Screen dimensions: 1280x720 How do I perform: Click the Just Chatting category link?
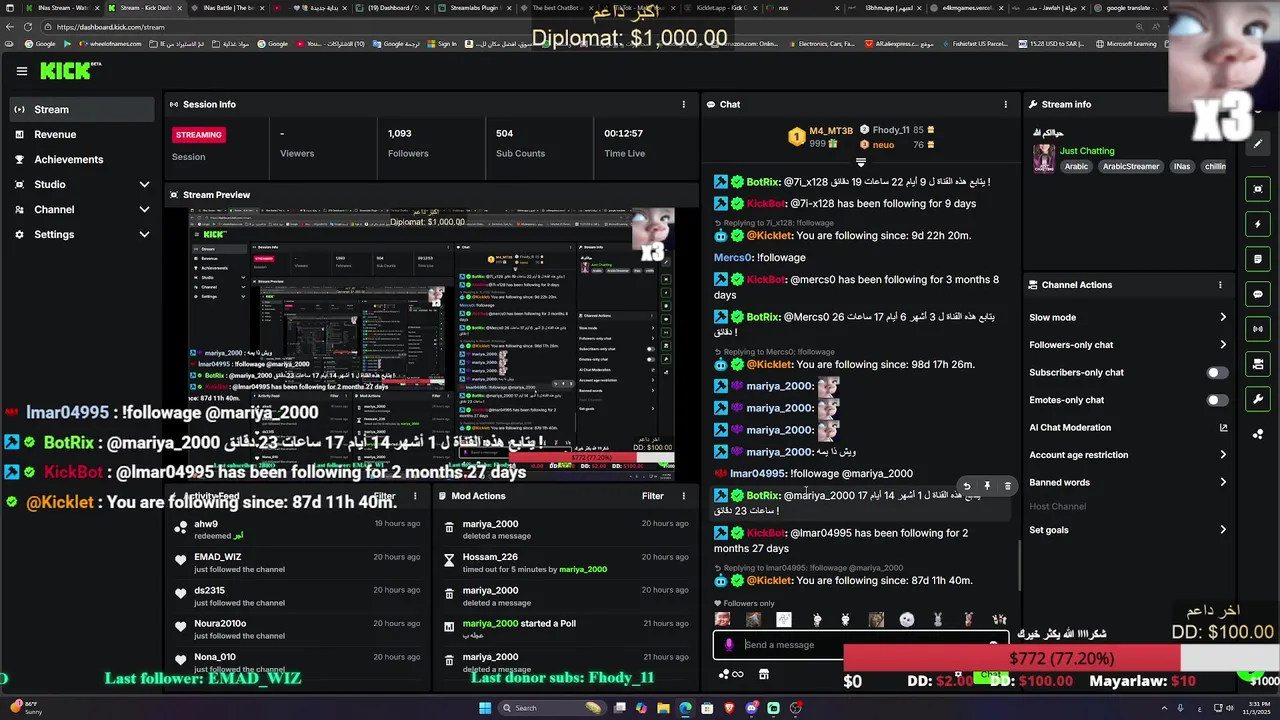(1086, 151)
